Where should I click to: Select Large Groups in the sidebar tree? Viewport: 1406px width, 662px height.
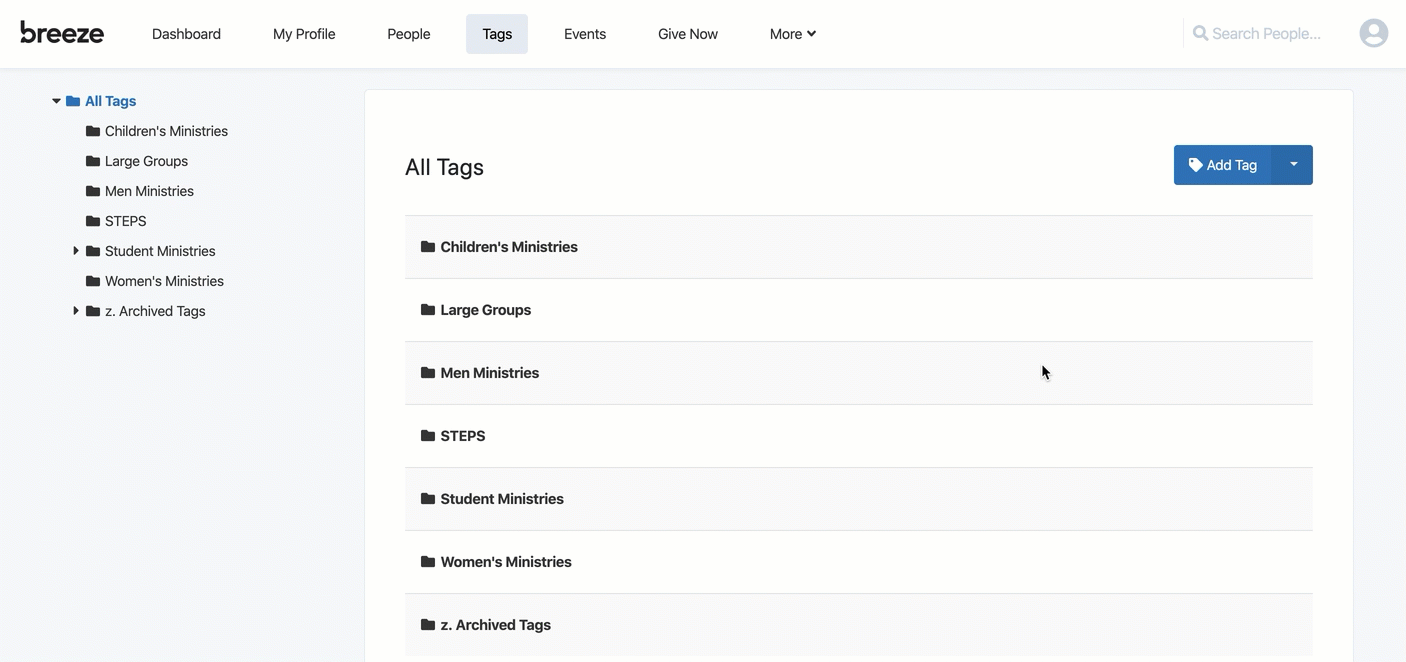(146, 161)
